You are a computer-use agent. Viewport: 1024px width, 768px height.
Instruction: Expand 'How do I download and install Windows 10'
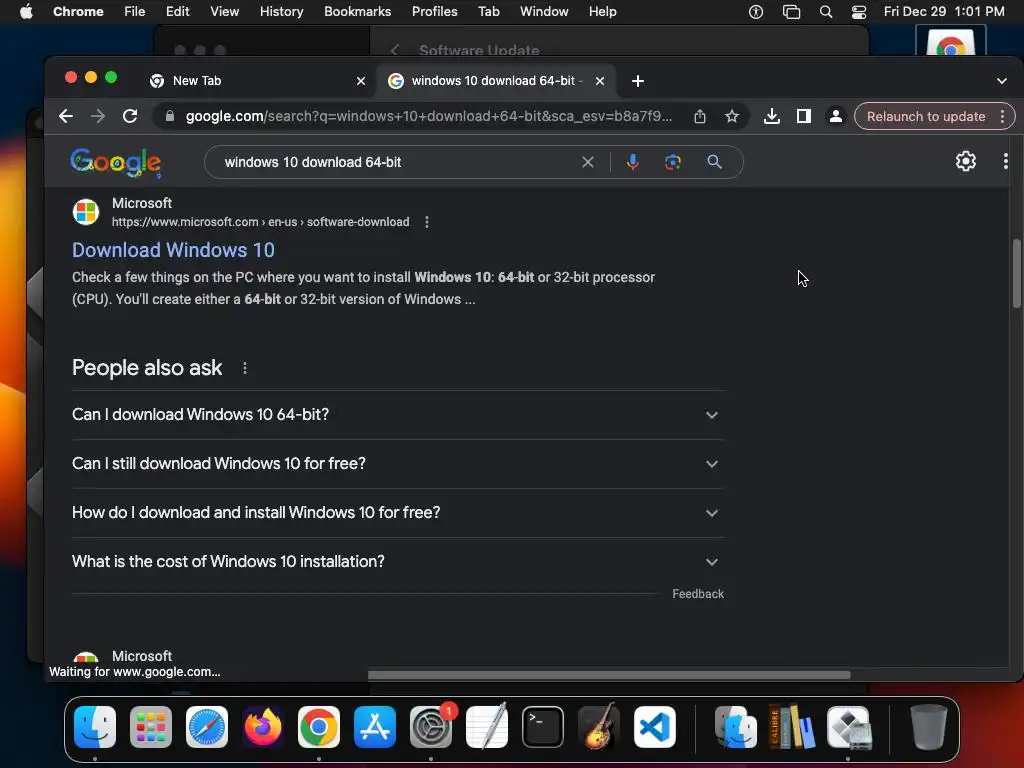(x=398, y=513)
